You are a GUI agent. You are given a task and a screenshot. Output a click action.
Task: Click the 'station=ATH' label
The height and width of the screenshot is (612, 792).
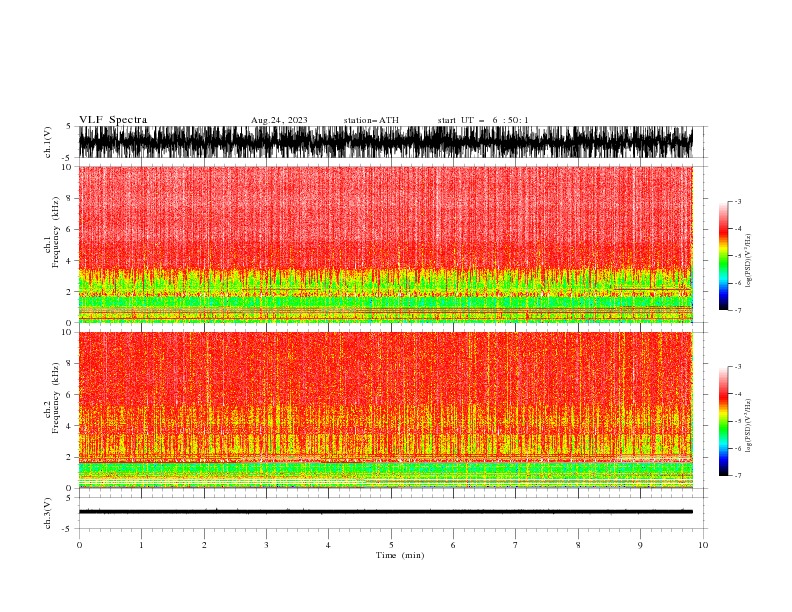click(x=371, y=120)
